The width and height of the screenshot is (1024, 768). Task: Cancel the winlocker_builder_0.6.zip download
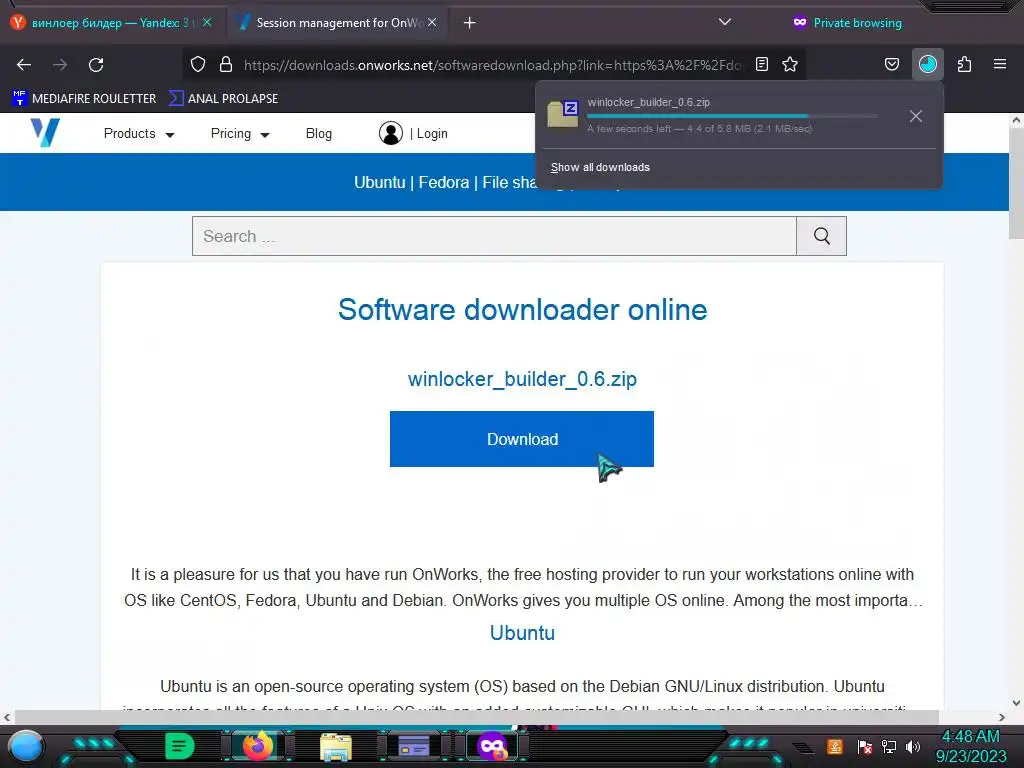916,116
